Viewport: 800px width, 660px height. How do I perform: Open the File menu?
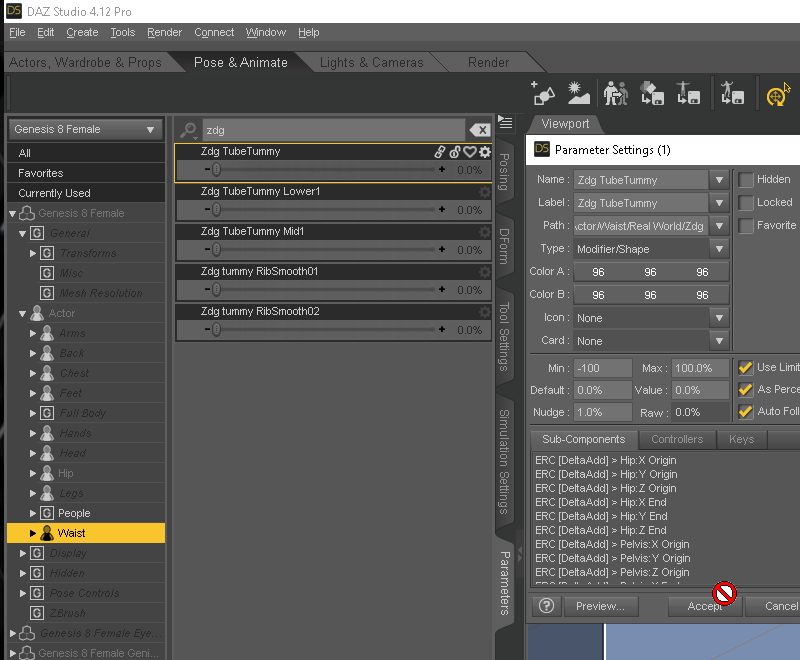[x=17, y=32]
